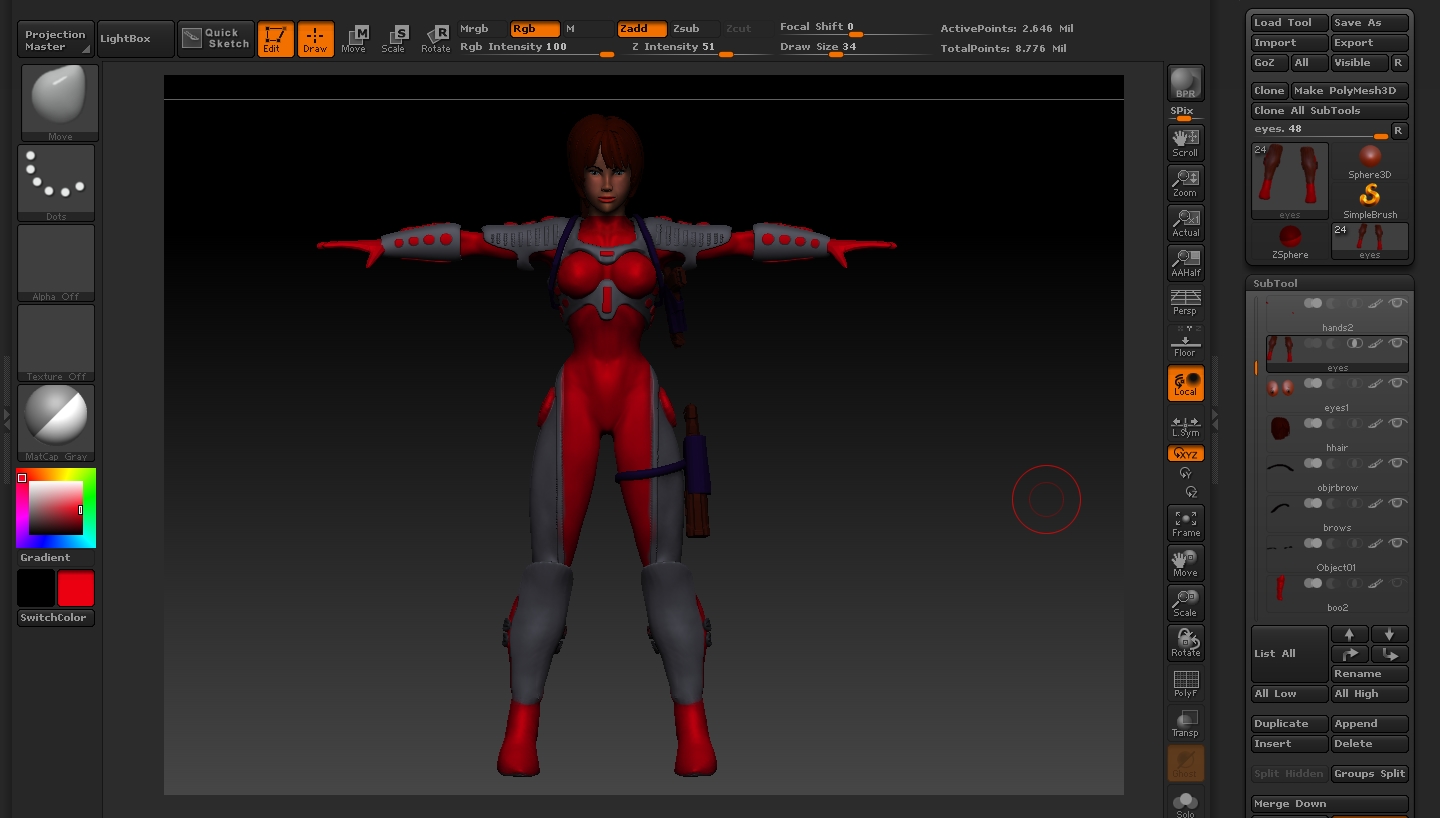
Task: Open the Move brush thumbnail selector
Action: tap(60, 103)
